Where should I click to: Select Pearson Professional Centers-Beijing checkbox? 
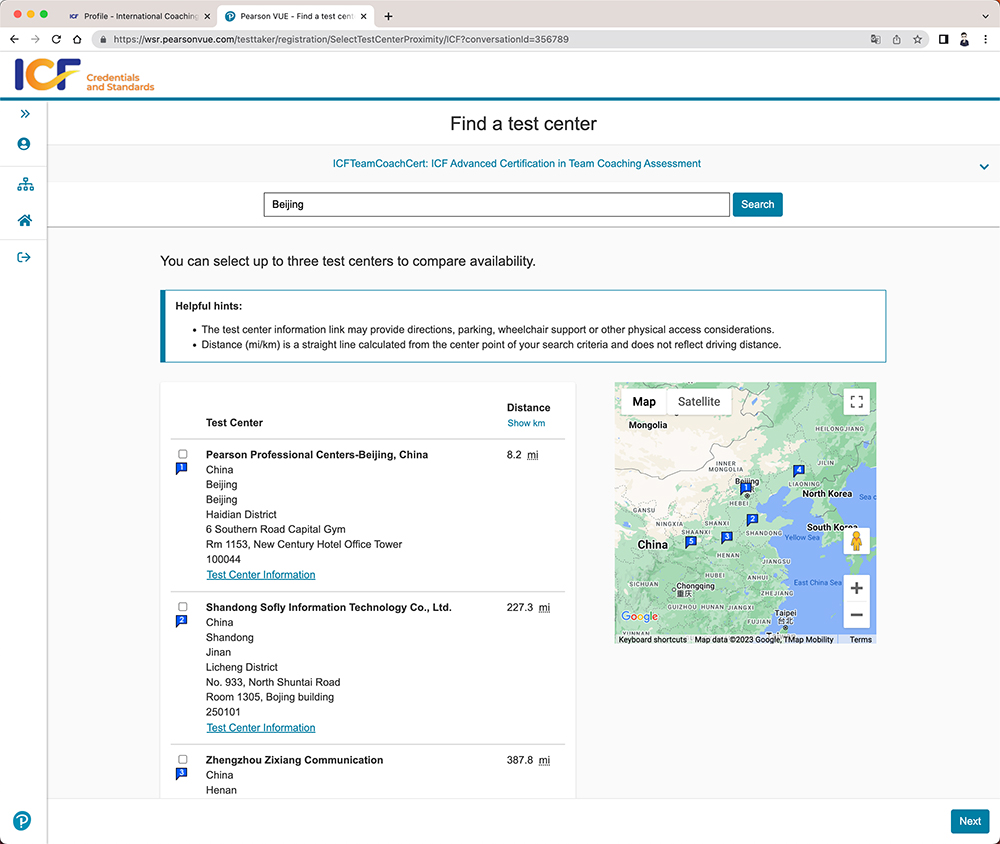183,454
